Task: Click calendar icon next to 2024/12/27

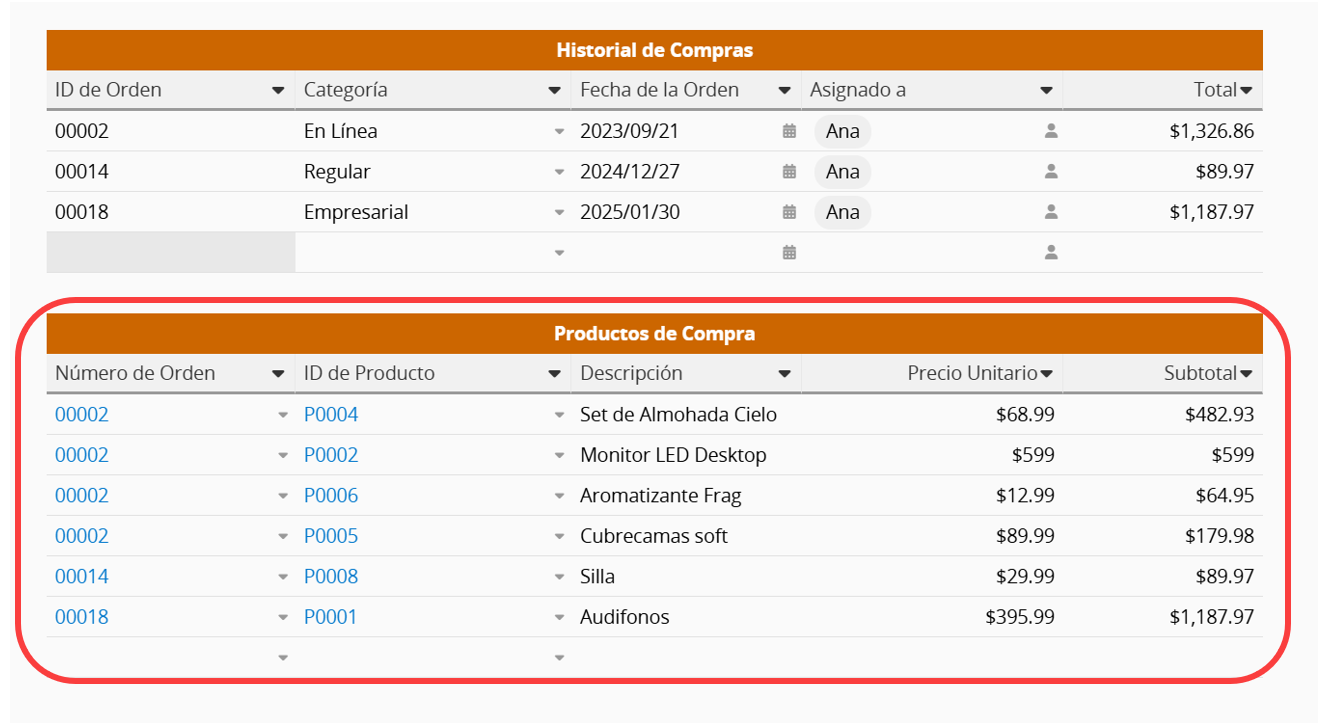Action: [x=789, y=172]
